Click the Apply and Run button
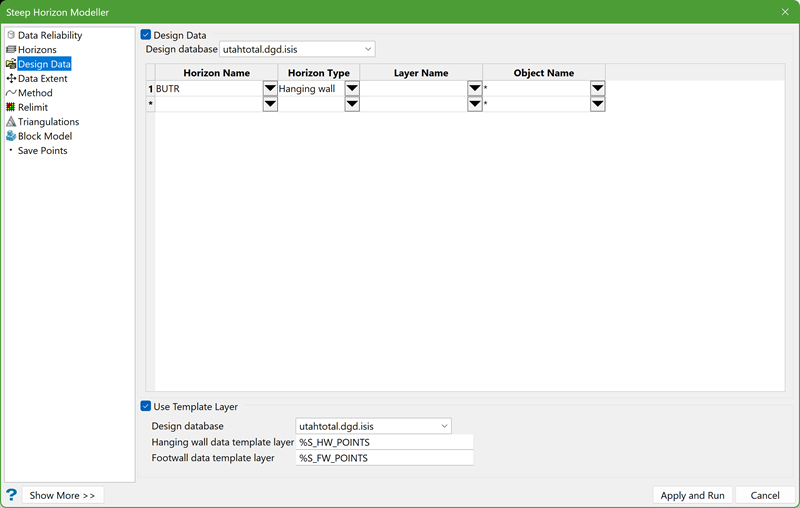 coord(692,495)
